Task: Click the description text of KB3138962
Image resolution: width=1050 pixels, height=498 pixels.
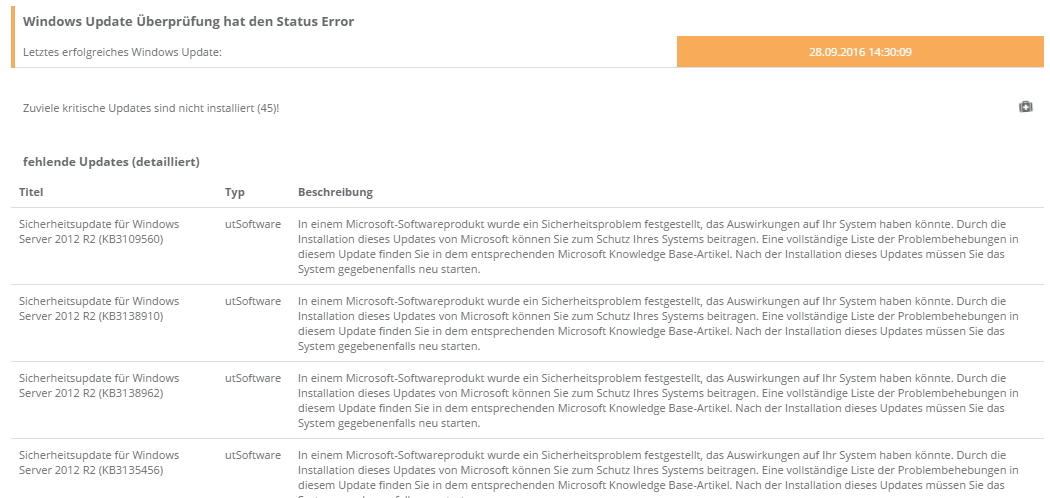Action: pyautogui.click(x=658, y=400)
